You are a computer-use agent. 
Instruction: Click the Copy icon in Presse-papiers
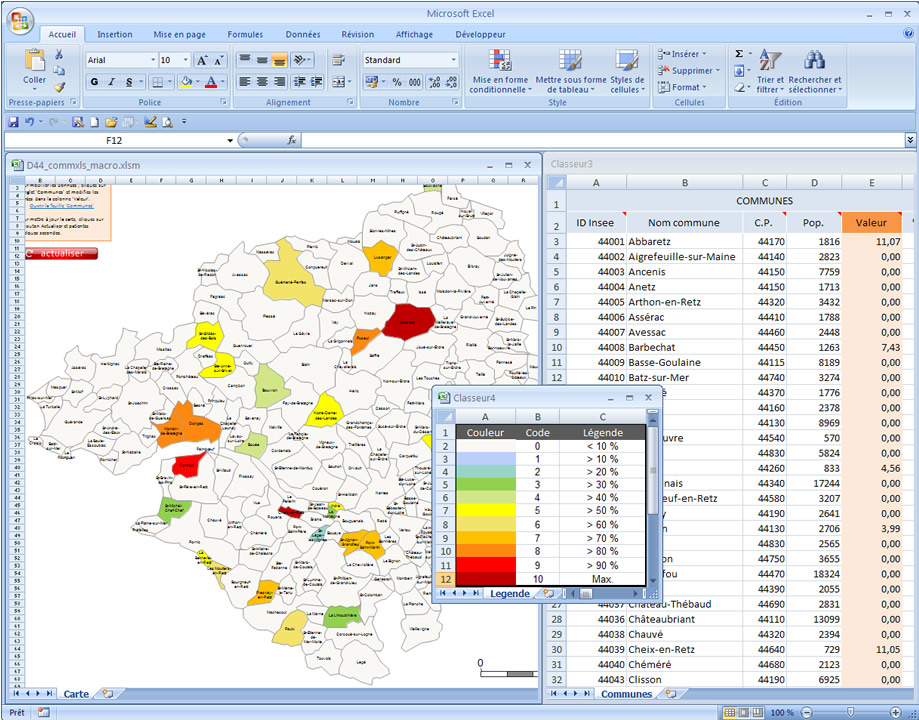(59, 71)
